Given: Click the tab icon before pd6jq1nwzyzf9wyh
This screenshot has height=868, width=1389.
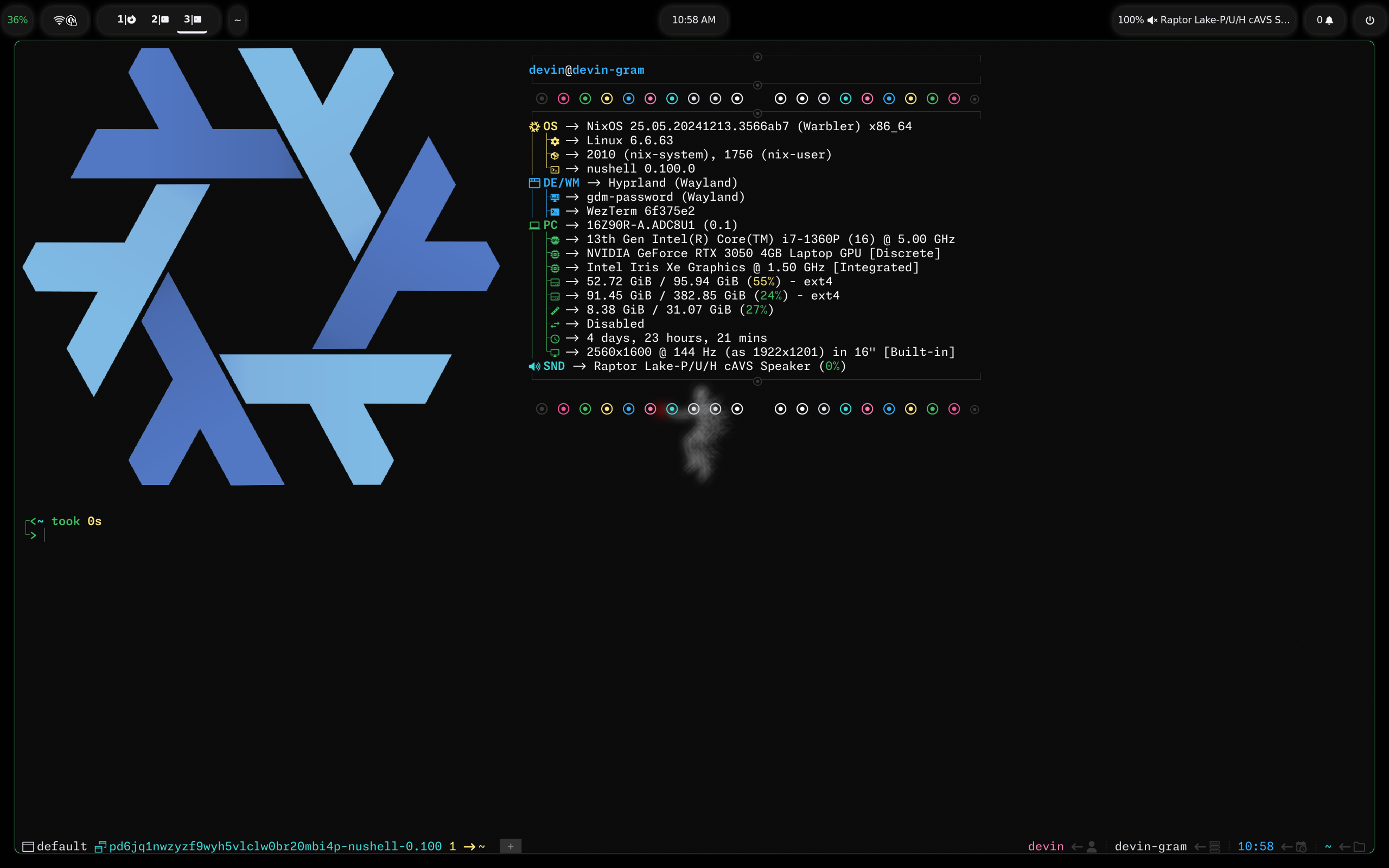Looking at the screenshot, I should 100,846.
